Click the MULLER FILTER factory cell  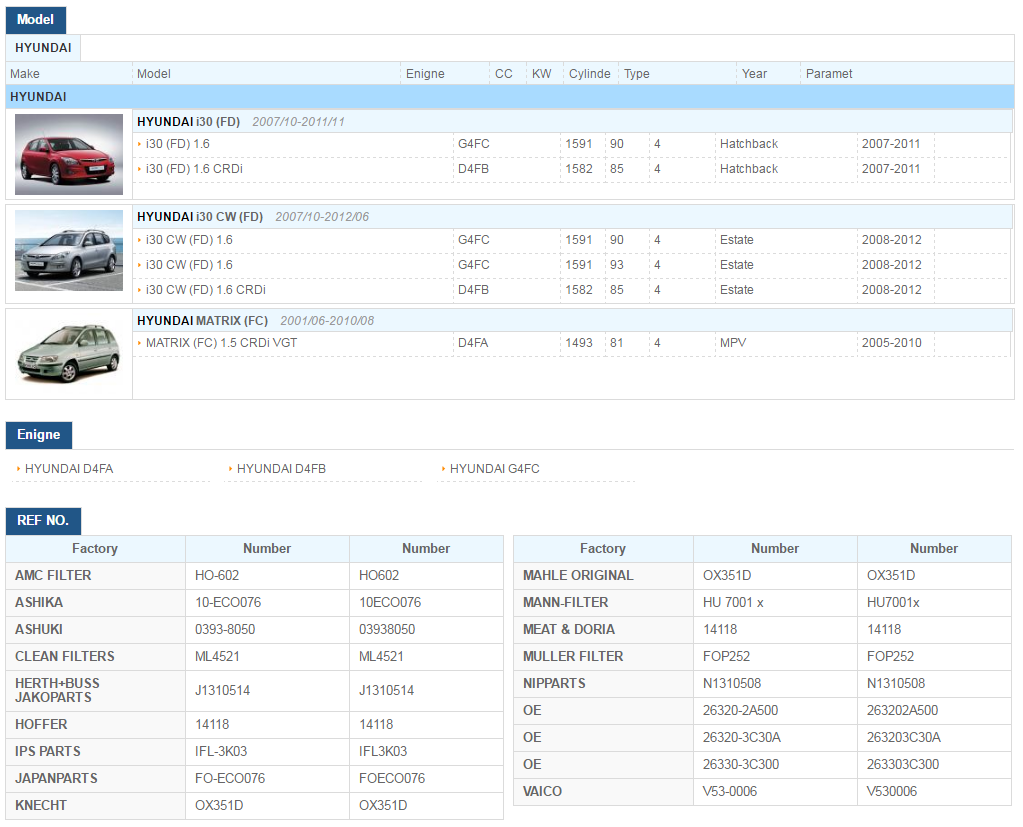pyautogui.click(x=603, y=657)
